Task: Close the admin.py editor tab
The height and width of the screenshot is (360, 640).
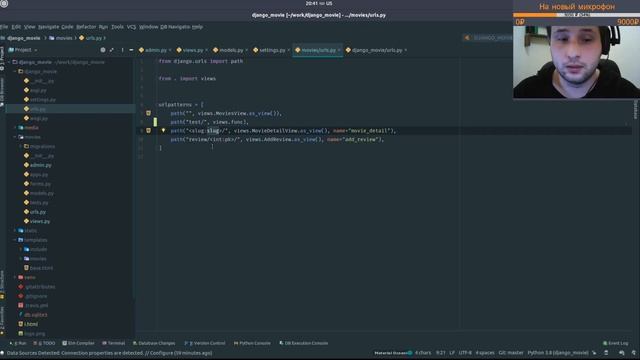Action: point(170,50)
